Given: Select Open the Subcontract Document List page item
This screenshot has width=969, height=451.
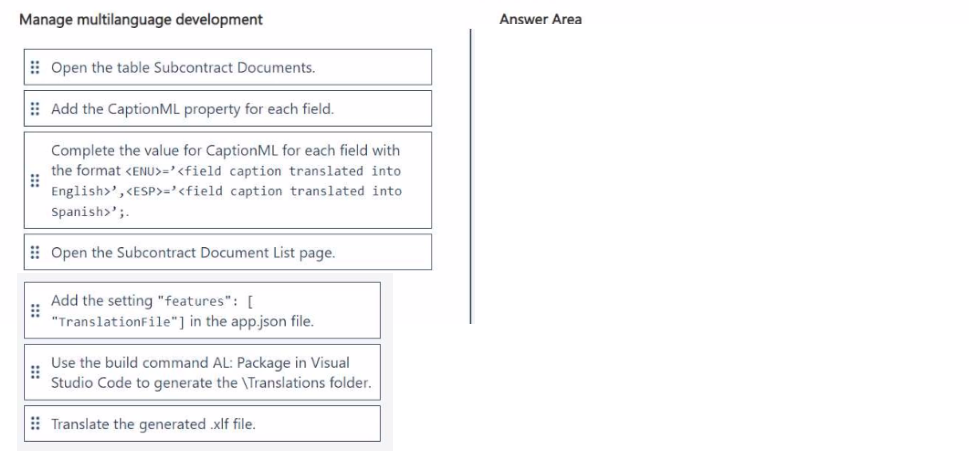Looking at the screenshot, I should 227,252.
